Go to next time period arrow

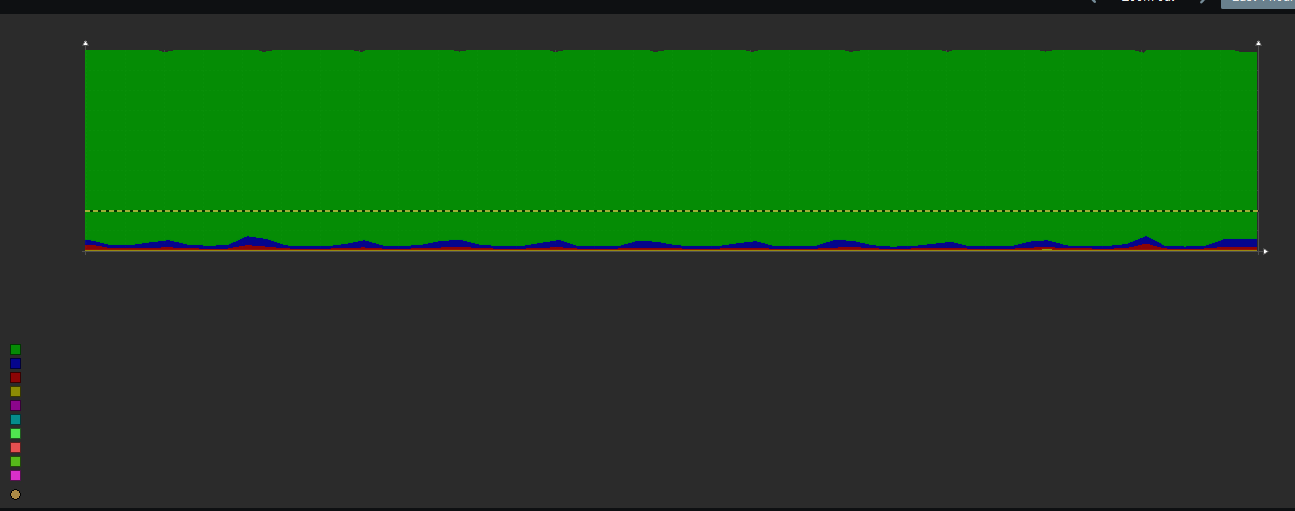1203,2
